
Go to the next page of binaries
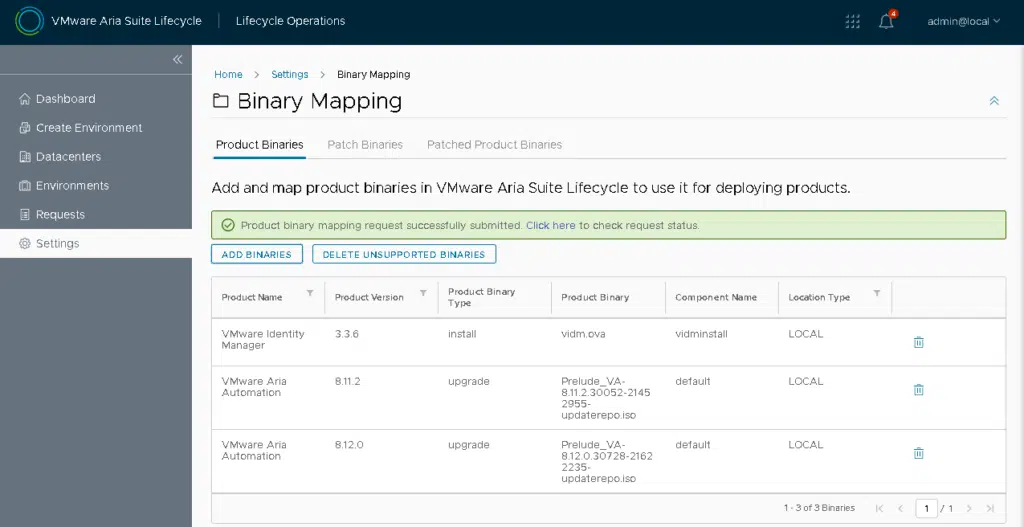click(969, 508)
